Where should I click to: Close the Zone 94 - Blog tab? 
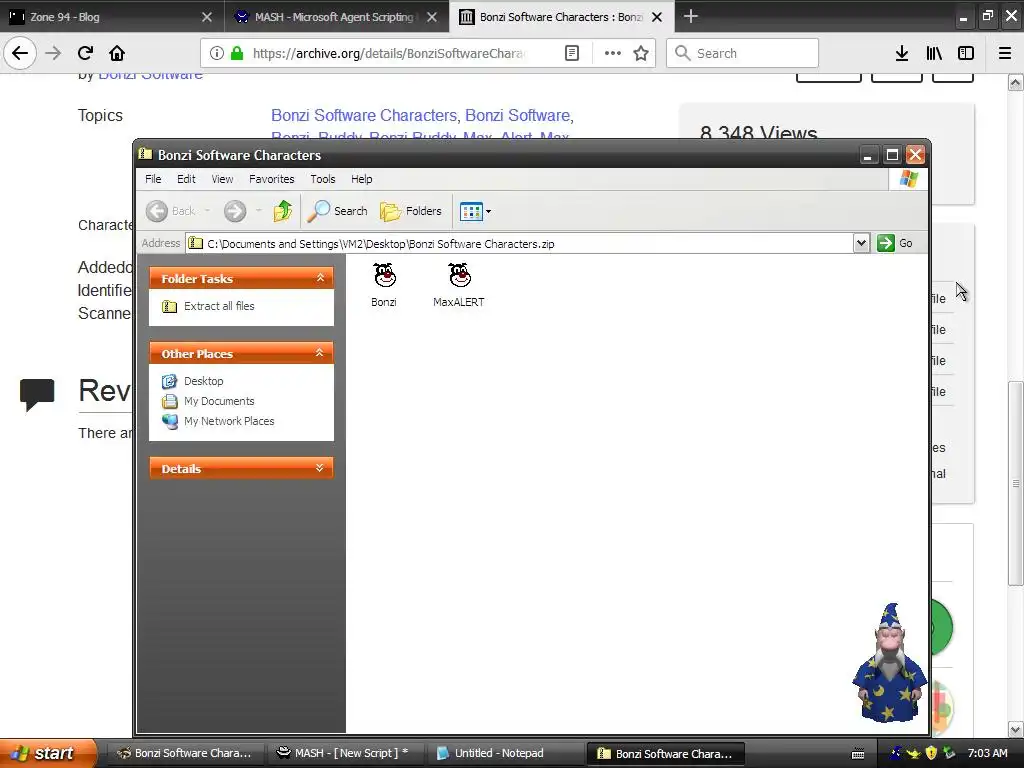click(x=207, y=17)
